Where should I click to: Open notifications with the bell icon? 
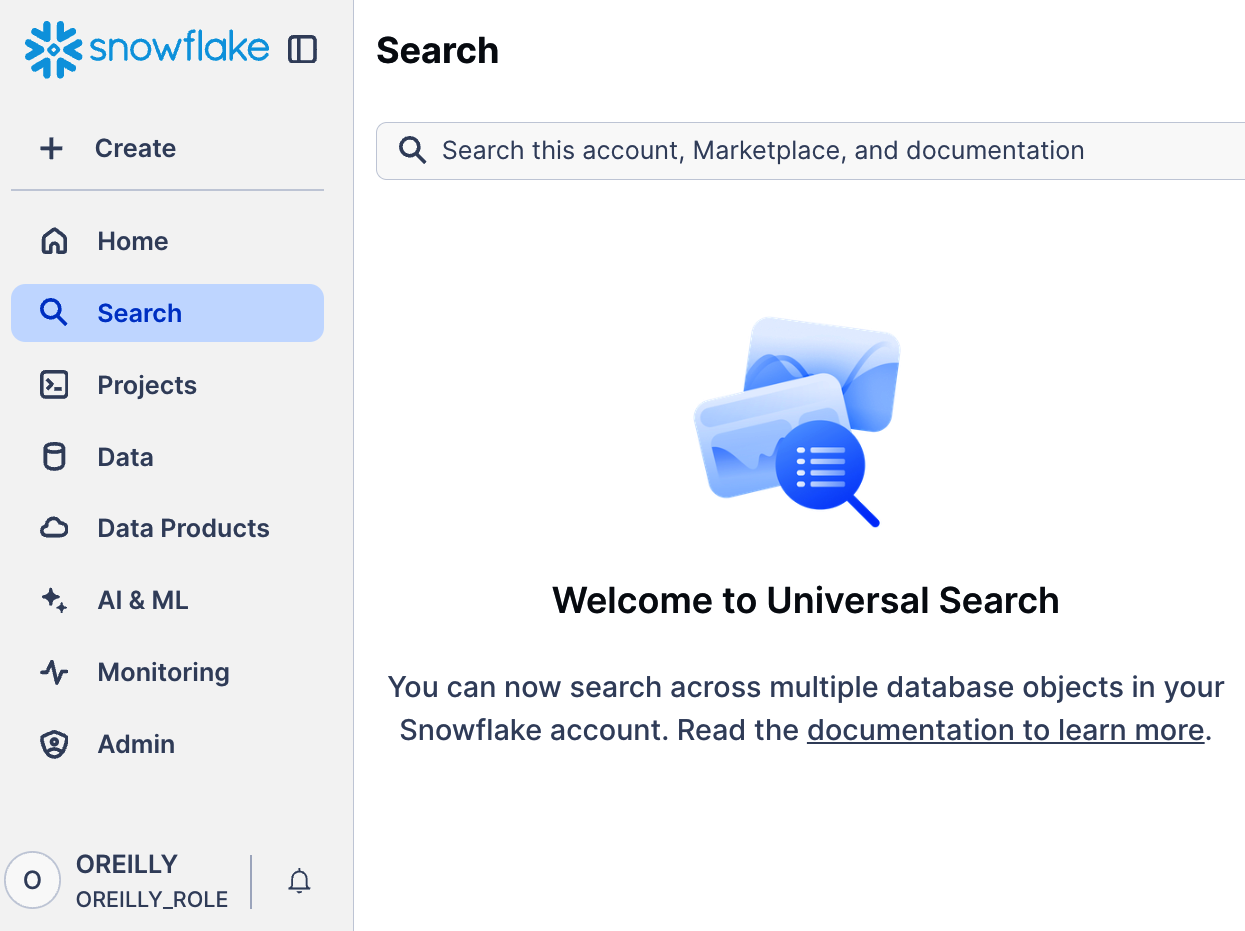pos(299,881)
